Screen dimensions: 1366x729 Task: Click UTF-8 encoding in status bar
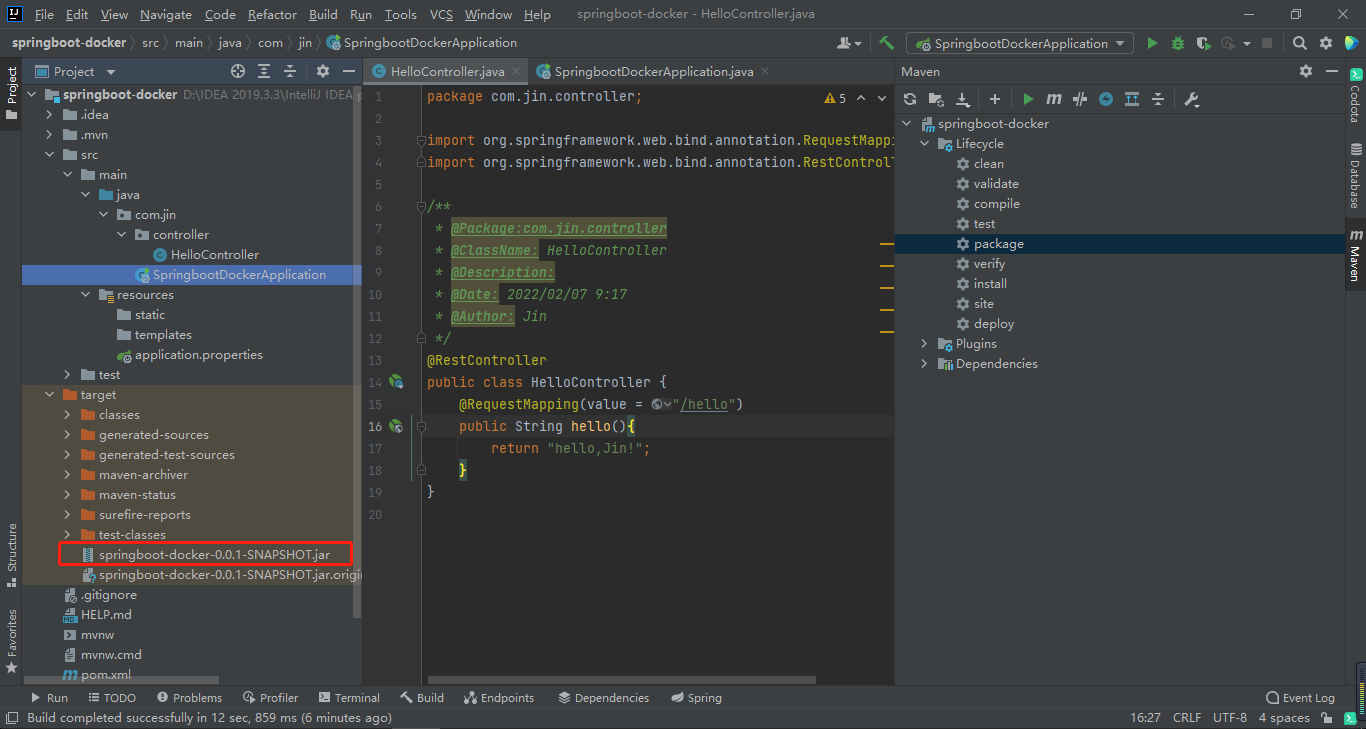point(1229,717)
